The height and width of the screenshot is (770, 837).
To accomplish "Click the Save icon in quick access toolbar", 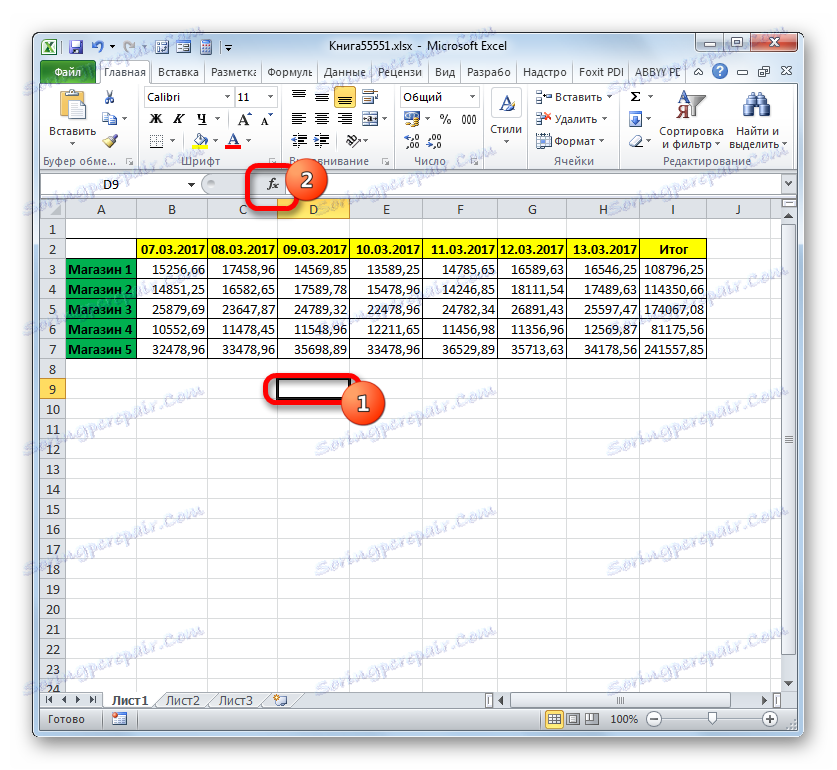I will click(76, 48).
